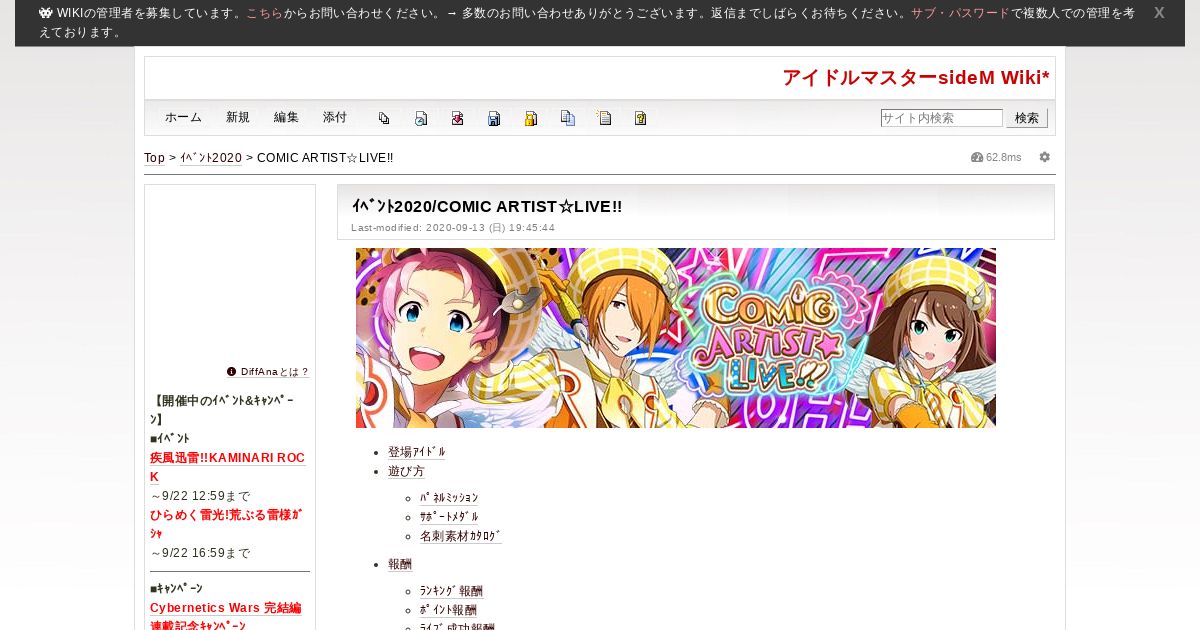Jump to the ﾗﾝｷﾝｸﾞ報酬 subsection
The height and width of the screenshot is (630, 1200).
(x=451, y=591)
